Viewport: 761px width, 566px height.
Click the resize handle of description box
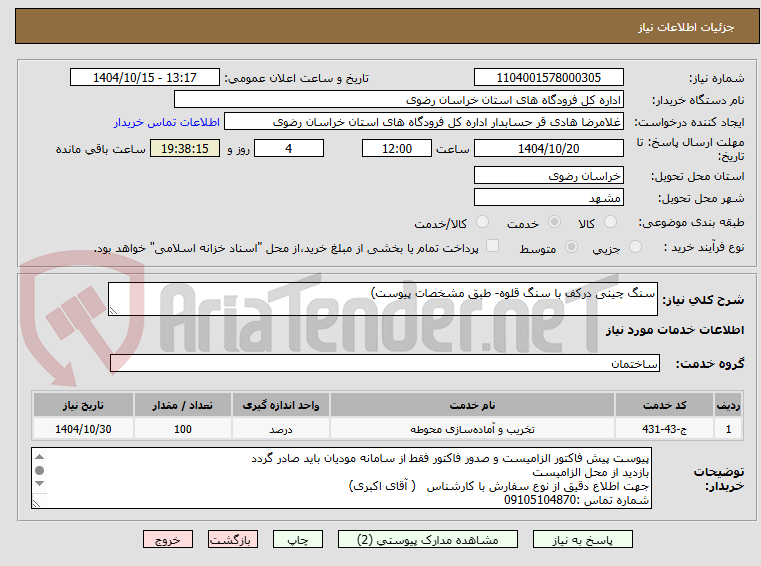coord(113,311)
